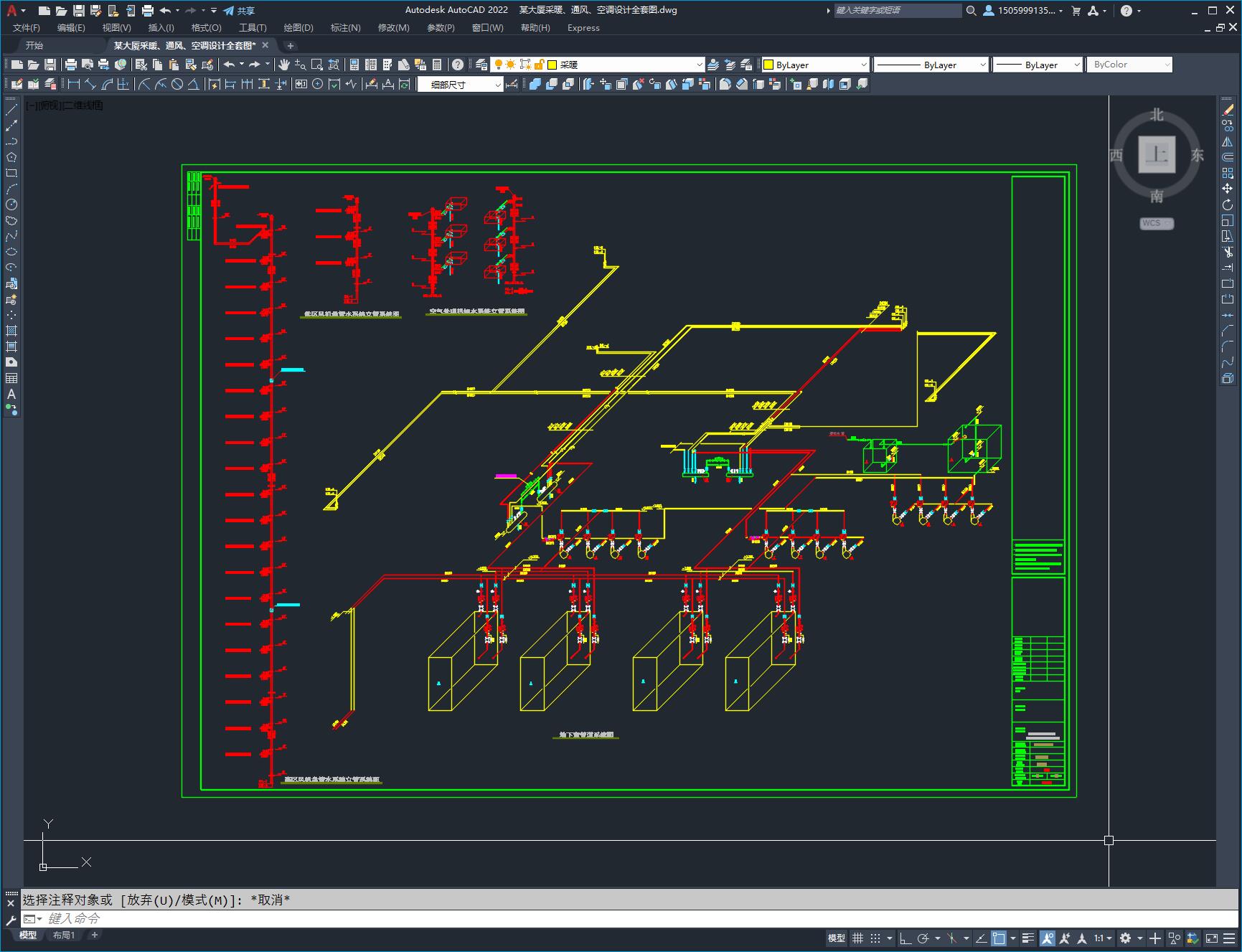Image resolution: width=1242 pixels, height=952 pixels.
Task: Select the Rectangle draw tool
Action: pos(11,173)
